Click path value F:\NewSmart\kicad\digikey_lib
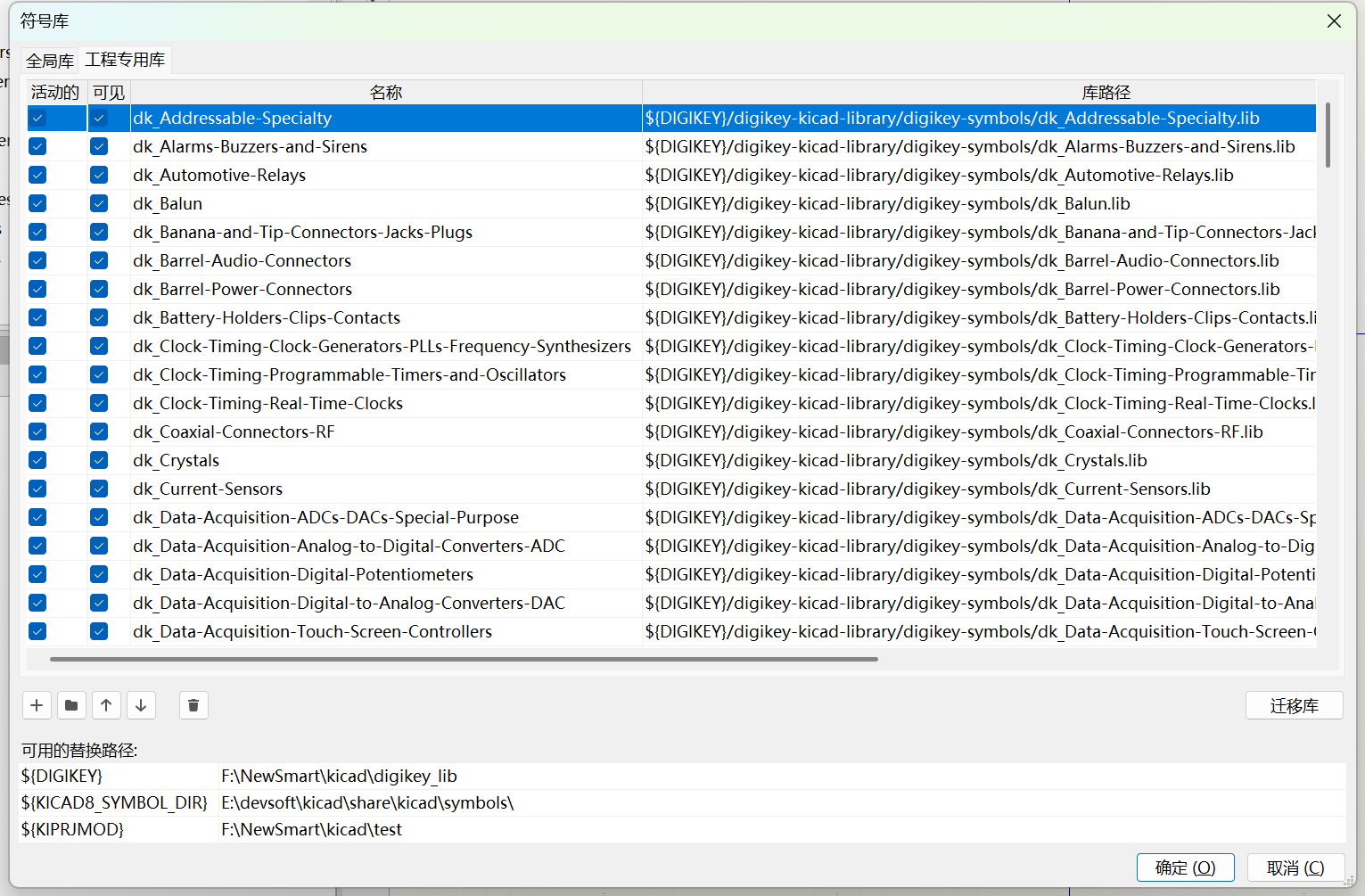Image resolution: width=1365 pixels, height=896 pixels. (339, 776)
